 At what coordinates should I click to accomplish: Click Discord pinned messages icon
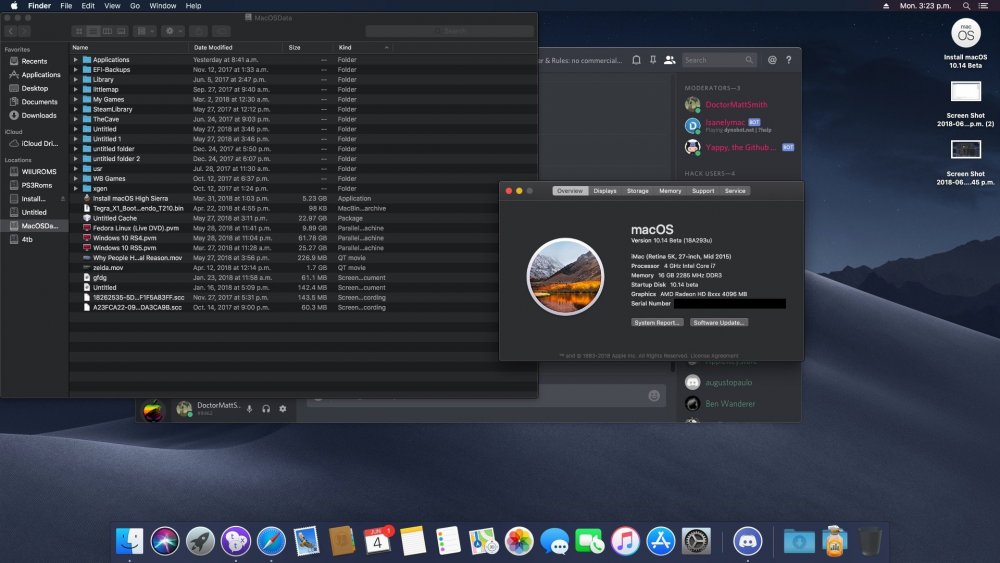tap(652, 60)
